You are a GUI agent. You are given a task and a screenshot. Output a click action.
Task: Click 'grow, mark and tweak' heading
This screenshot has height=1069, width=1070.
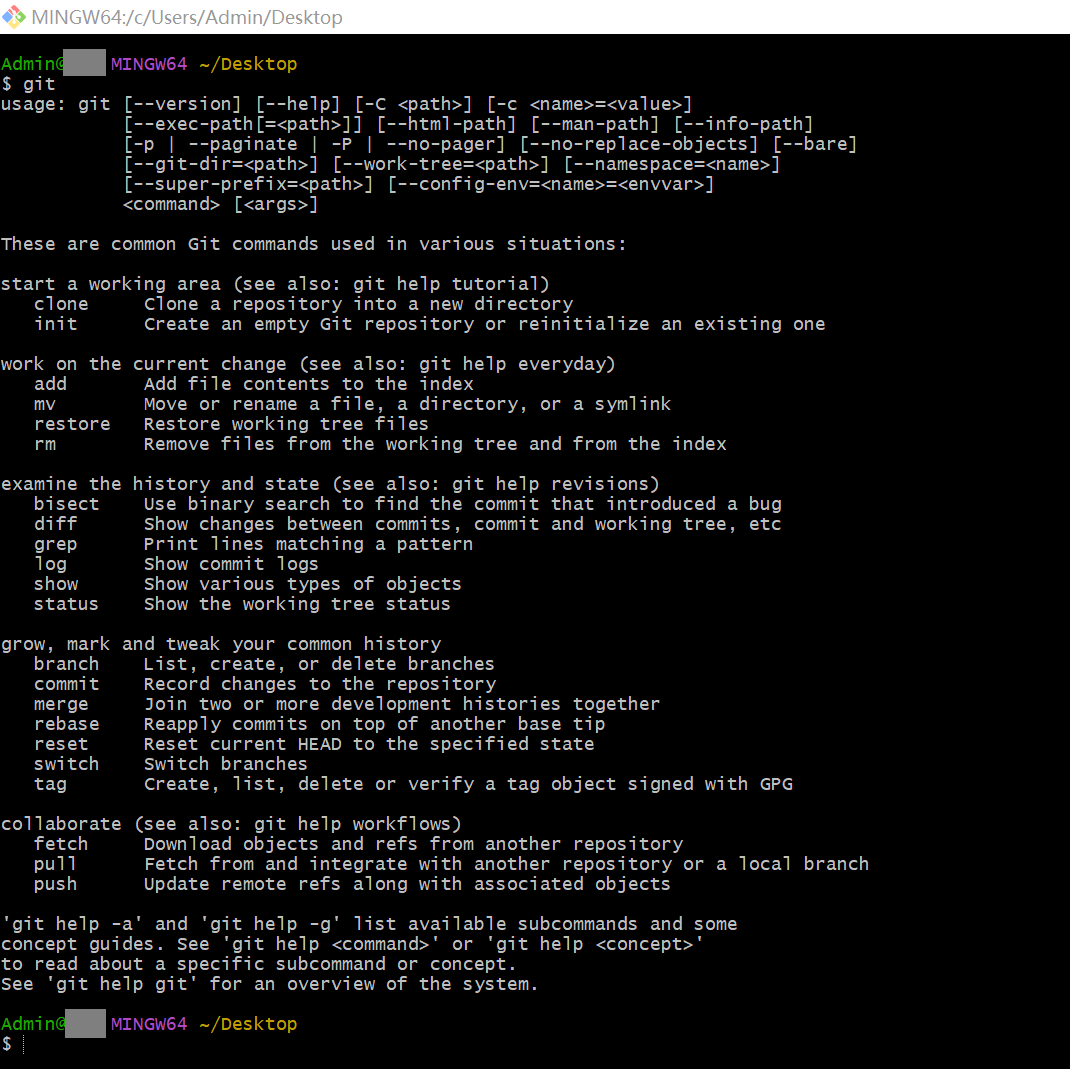point(221,644)
